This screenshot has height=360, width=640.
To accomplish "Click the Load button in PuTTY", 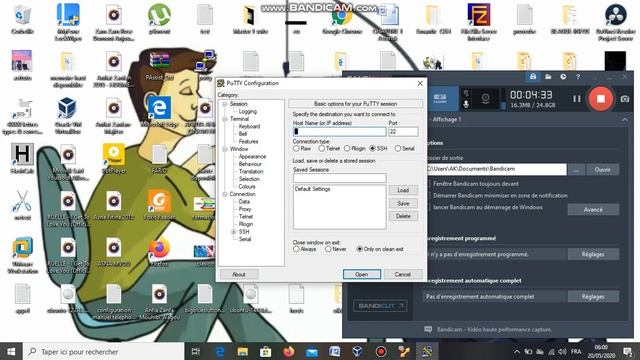I will point(403,190).
